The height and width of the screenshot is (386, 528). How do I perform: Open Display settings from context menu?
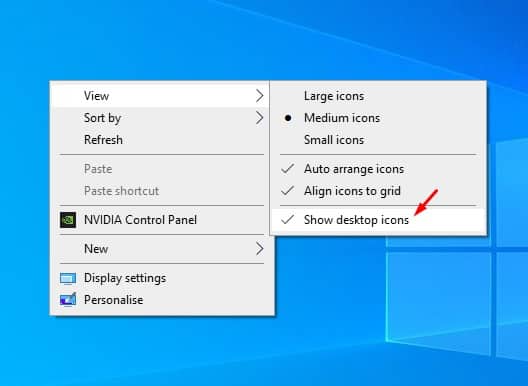[161, 278]
